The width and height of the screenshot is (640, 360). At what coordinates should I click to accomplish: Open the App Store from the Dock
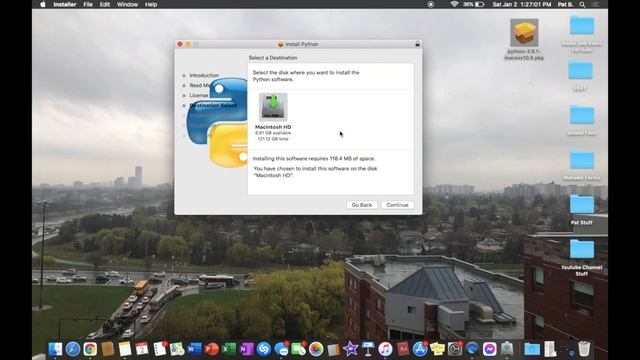[x=420, y=349]
